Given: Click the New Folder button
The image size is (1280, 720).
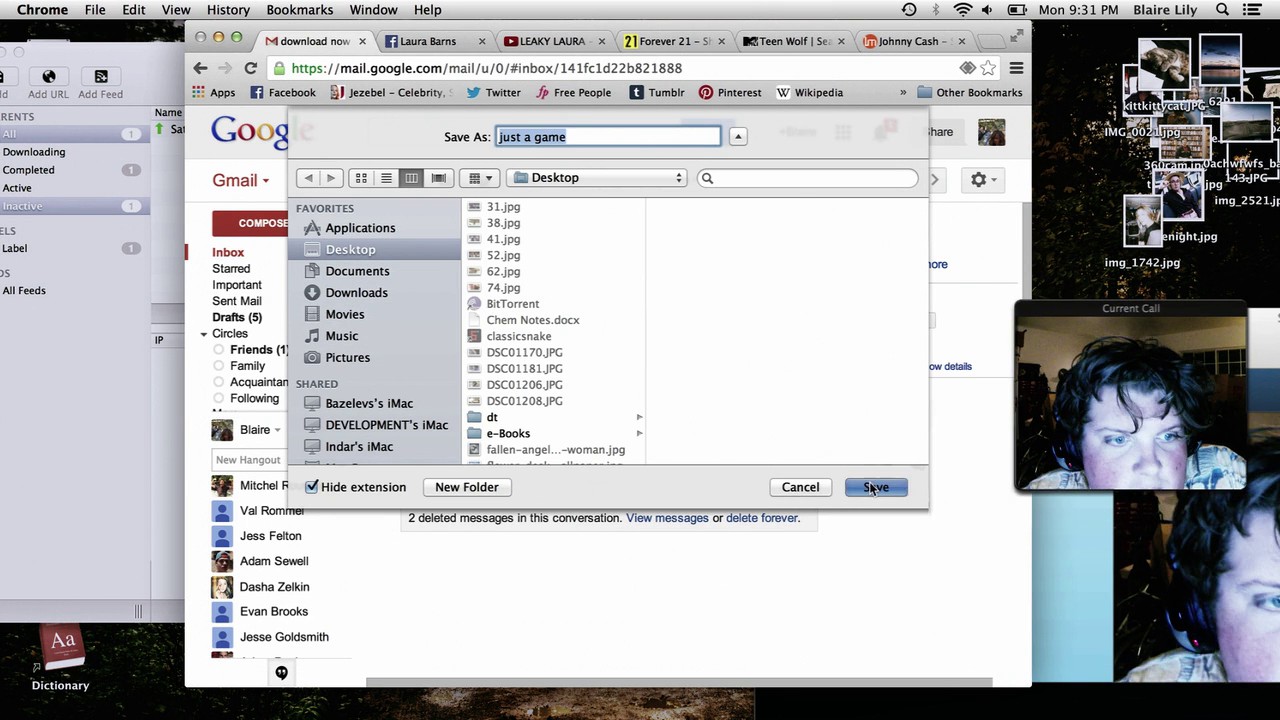Looking at the screenshot, I should pos(466,487).
